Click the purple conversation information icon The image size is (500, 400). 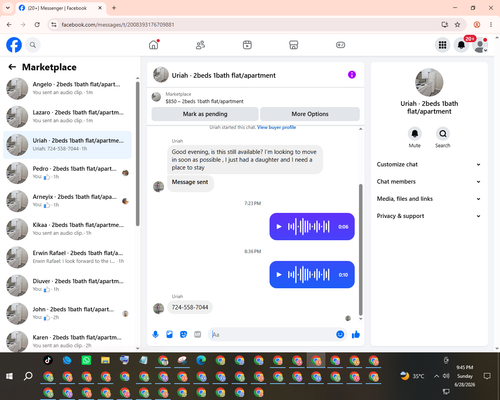352,75
